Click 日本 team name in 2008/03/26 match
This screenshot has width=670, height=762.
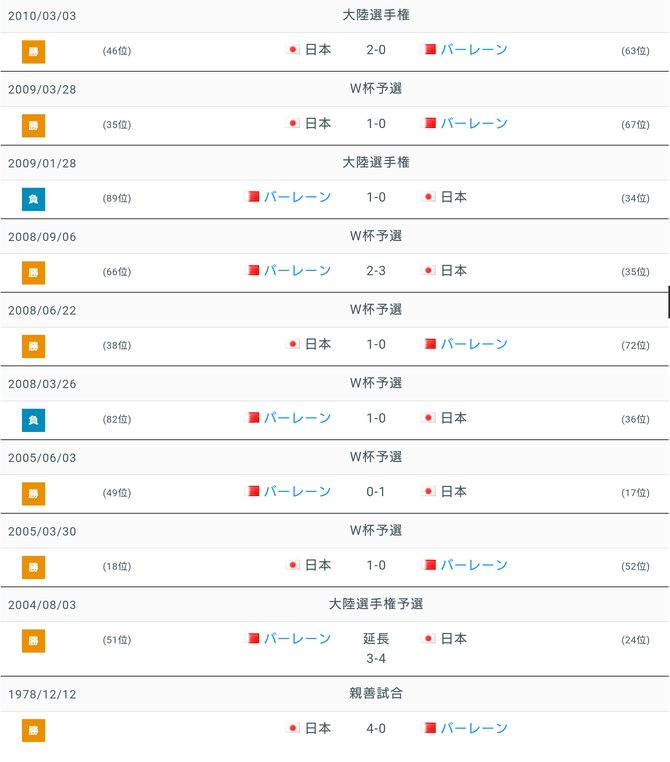coord(454,418)
